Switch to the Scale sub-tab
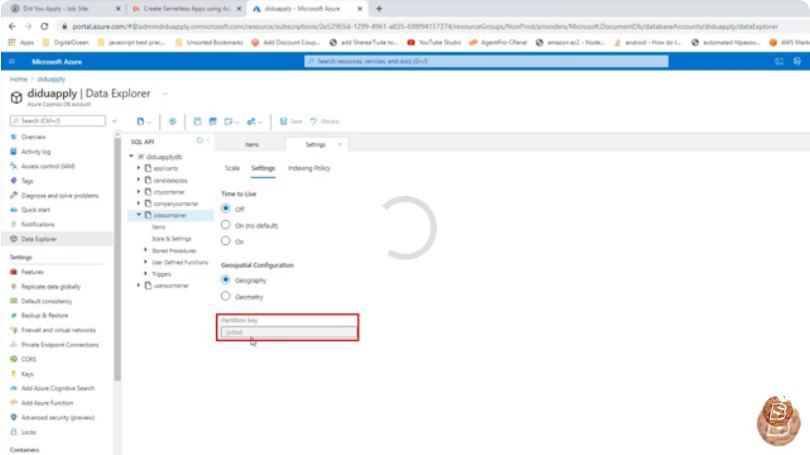 [232, 168]
